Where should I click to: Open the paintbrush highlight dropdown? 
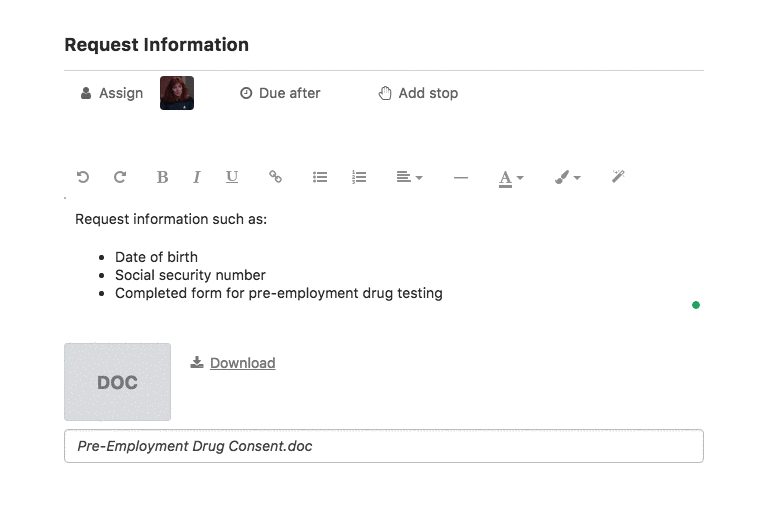567,177
